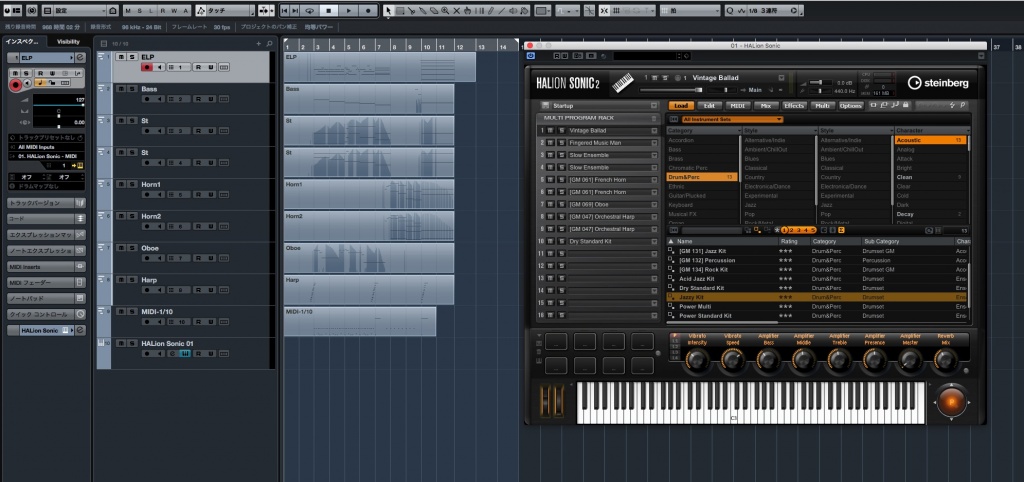1024x482 pixels.
Task: Click the inspector's large red record button
Action: pos(15,85)
